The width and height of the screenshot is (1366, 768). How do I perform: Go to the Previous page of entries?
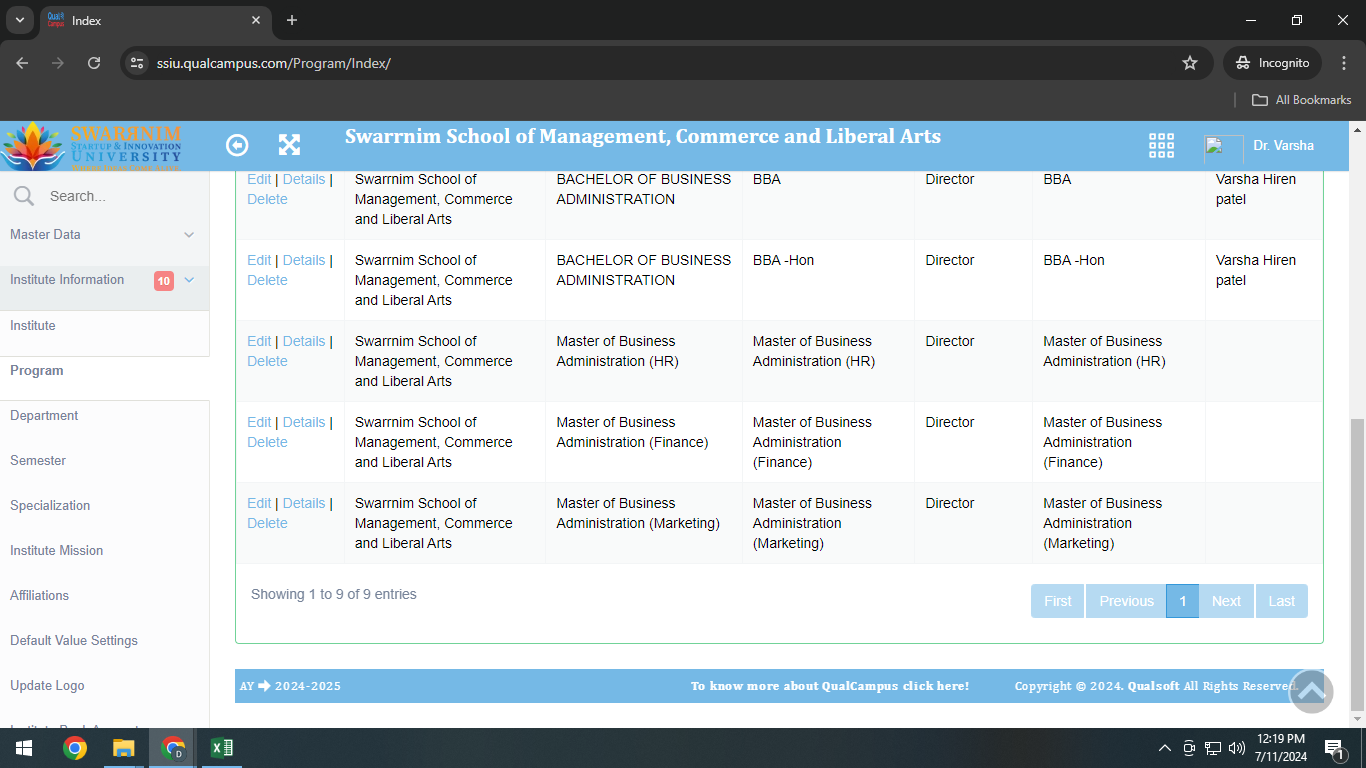(1126, 601)
